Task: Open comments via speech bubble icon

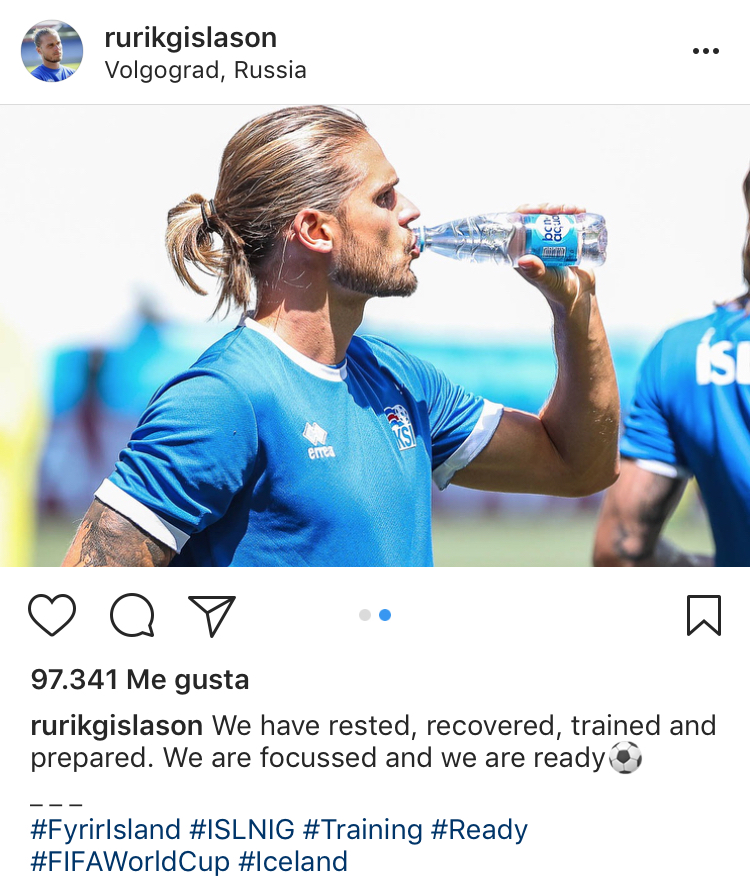Action: 132,615
